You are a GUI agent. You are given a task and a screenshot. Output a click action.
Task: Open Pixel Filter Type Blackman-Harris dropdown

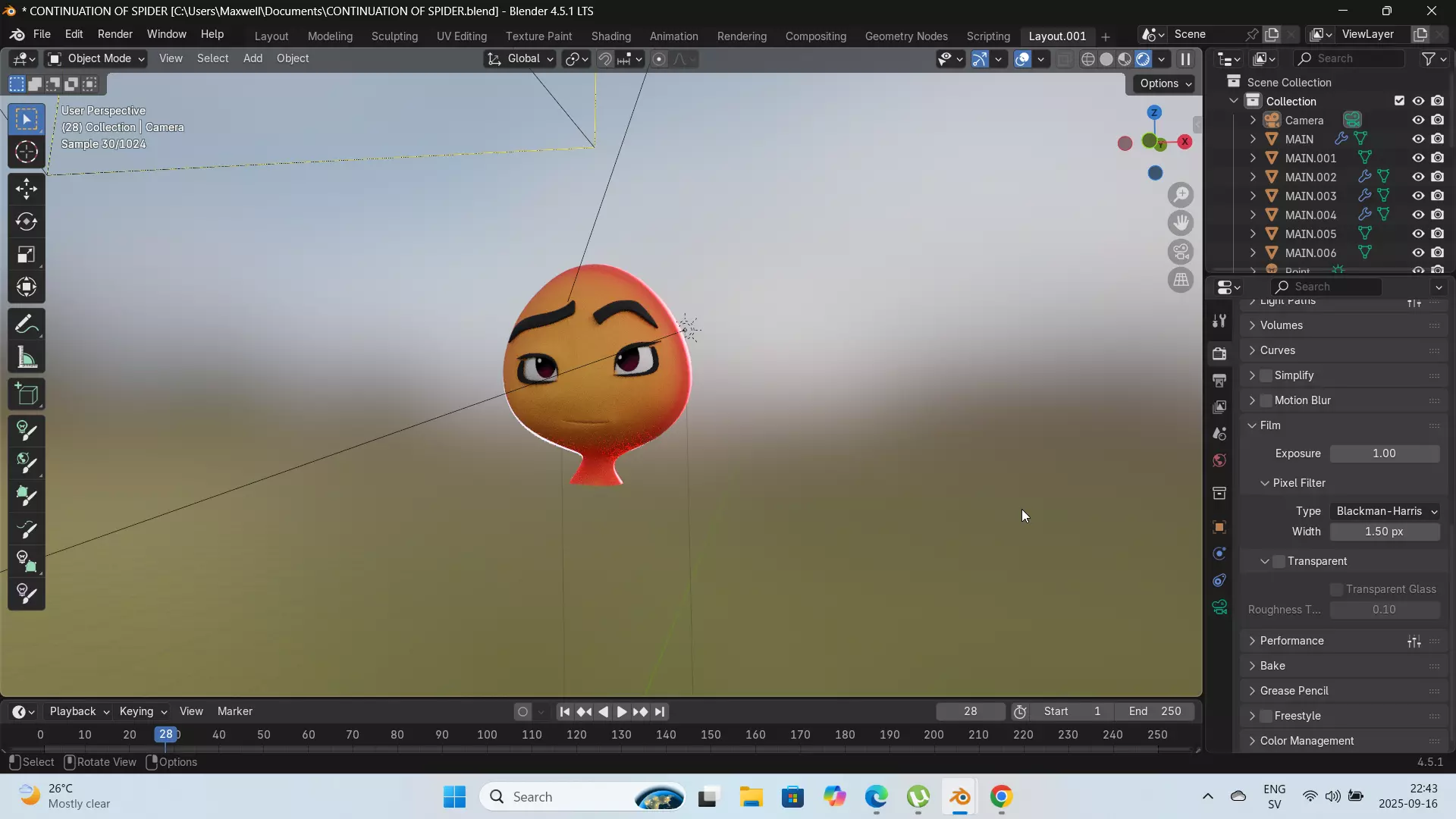[x=1385, y=511]
